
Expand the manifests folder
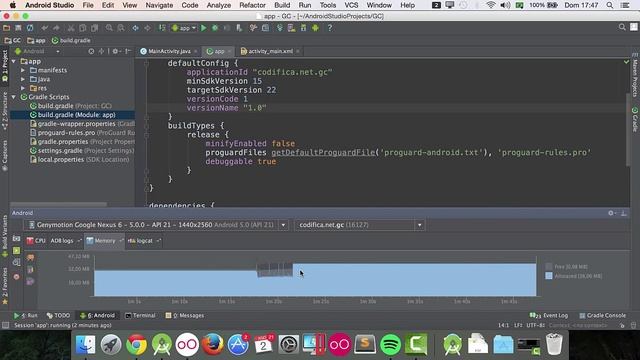pos(23,70)
